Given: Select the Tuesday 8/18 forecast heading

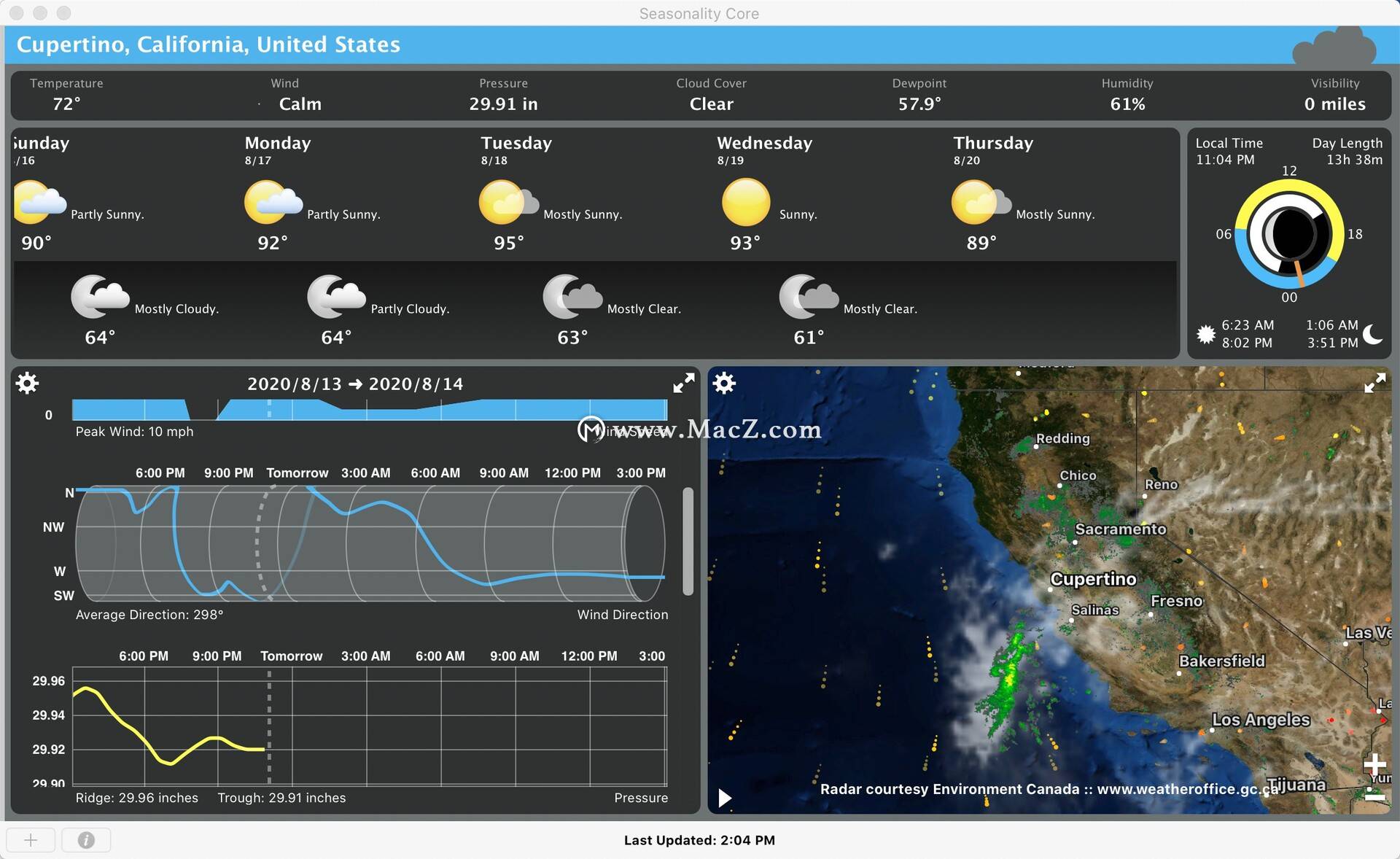Looking at the screenshot, I should pos(516,150).
